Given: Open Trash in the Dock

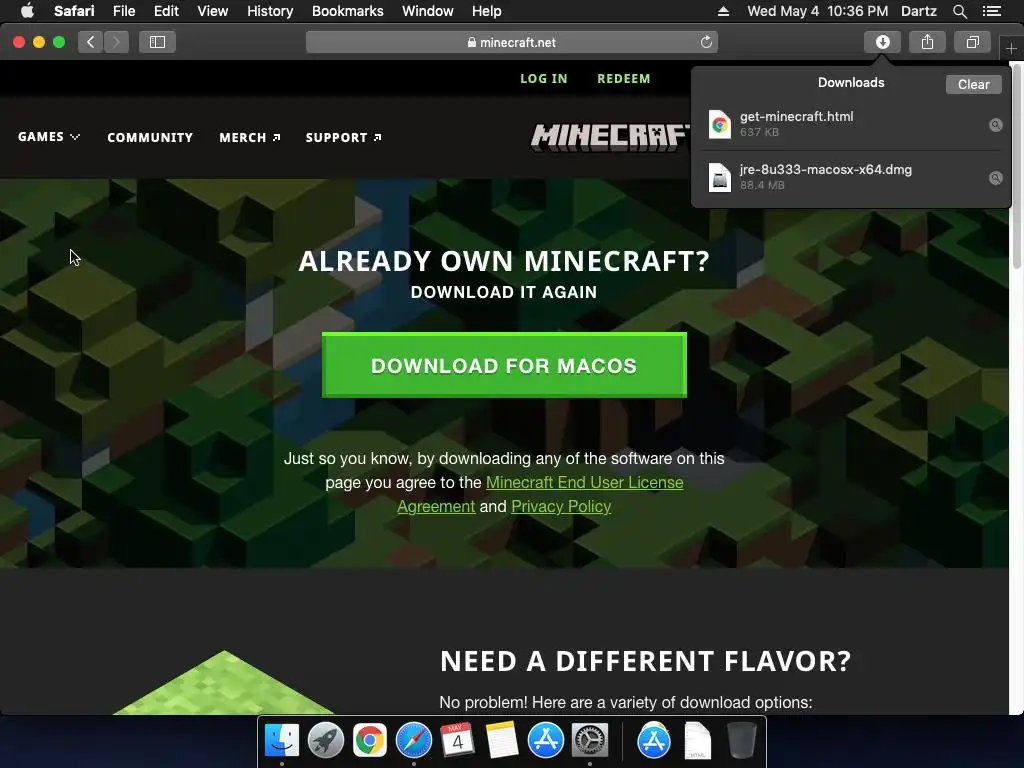Looking at the screenshot, I should click(742, 740).
